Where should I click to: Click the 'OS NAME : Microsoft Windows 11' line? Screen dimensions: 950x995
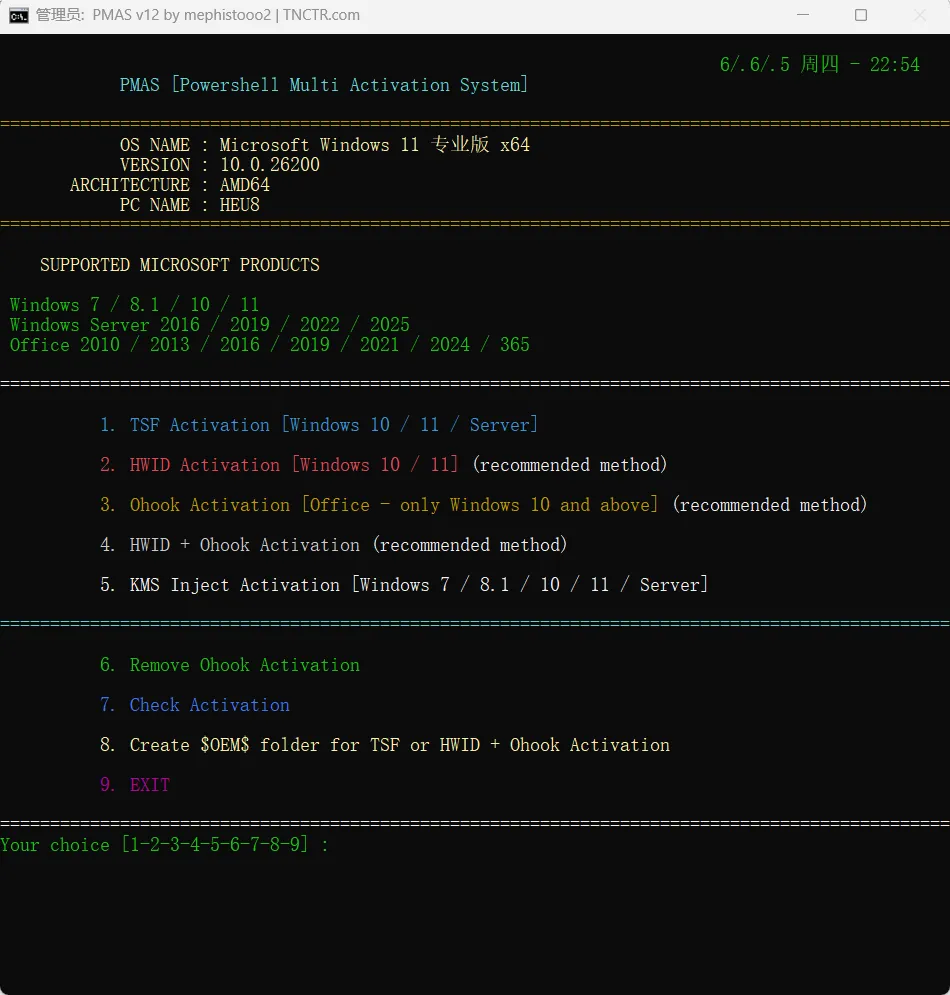pos(324,145)
